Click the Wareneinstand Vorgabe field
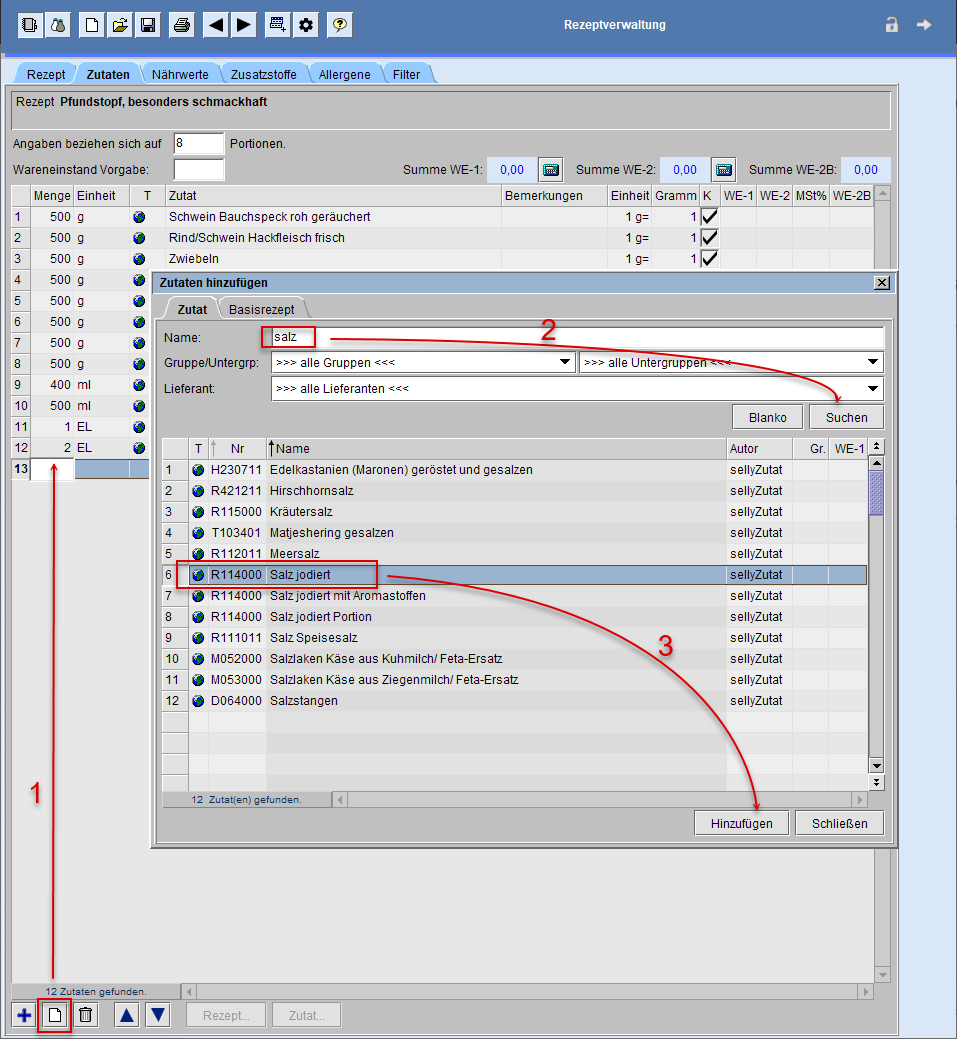 coord(199,170)
